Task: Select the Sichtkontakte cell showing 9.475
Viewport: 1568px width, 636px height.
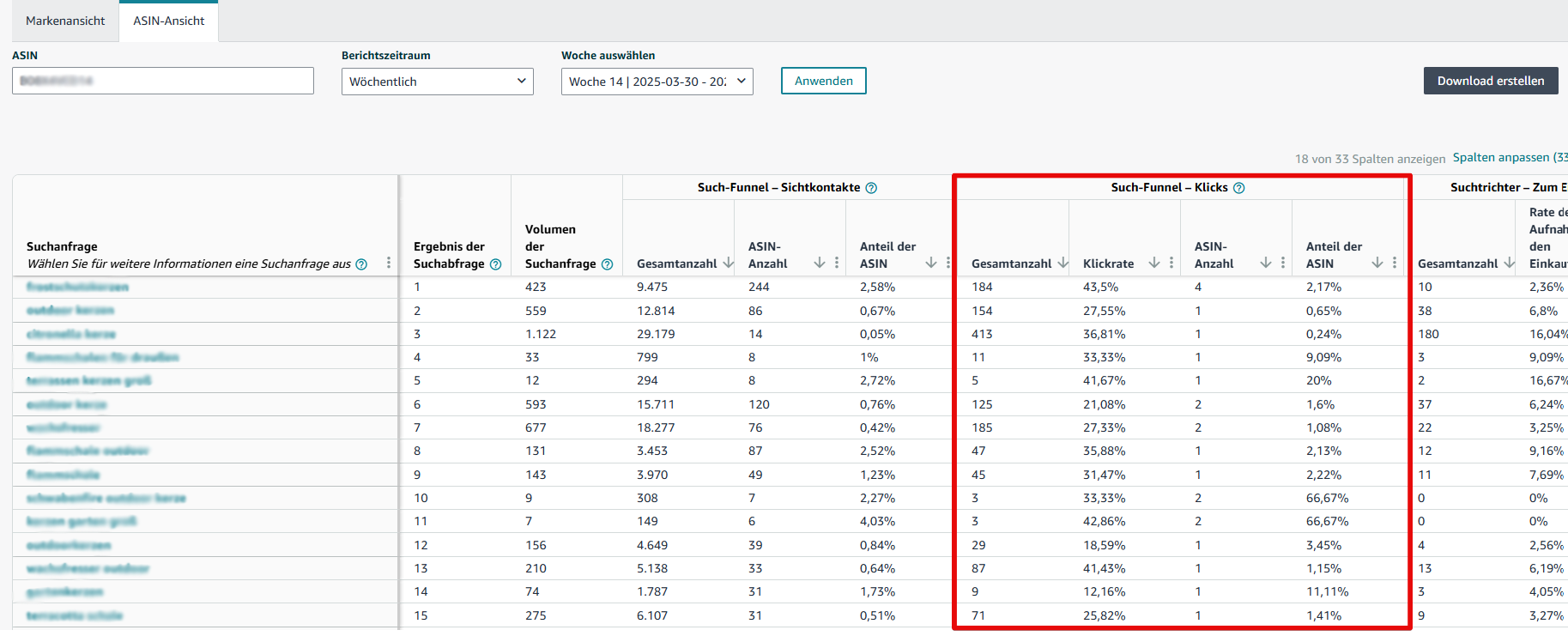Action: [652, 287]
